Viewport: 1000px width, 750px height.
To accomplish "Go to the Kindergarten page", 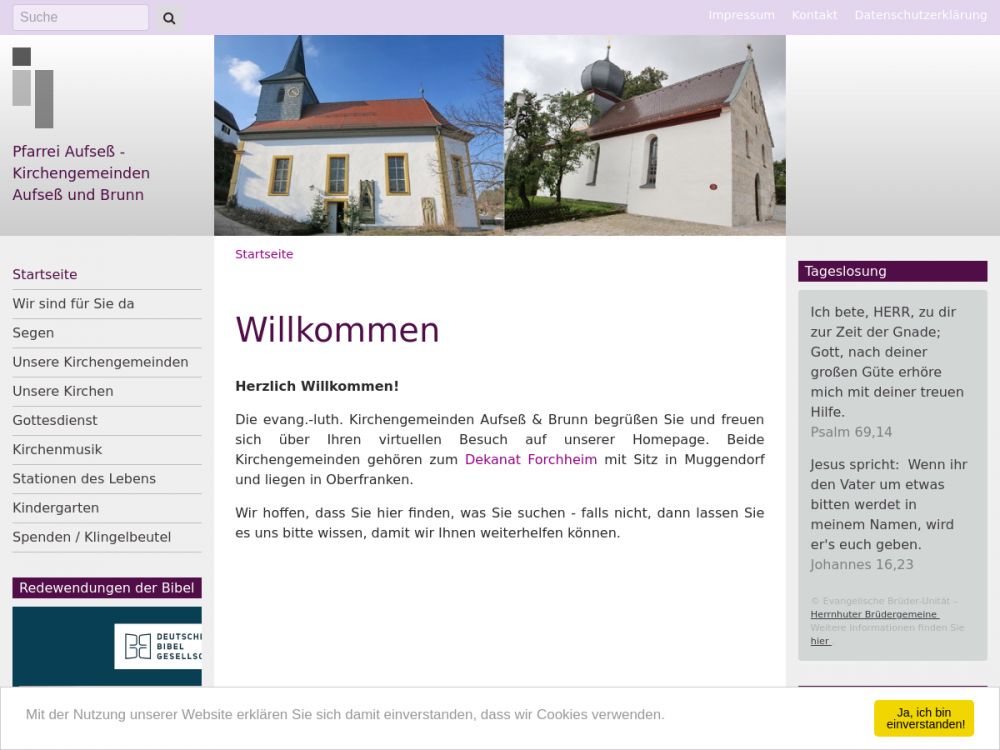I will coord(55,507).
